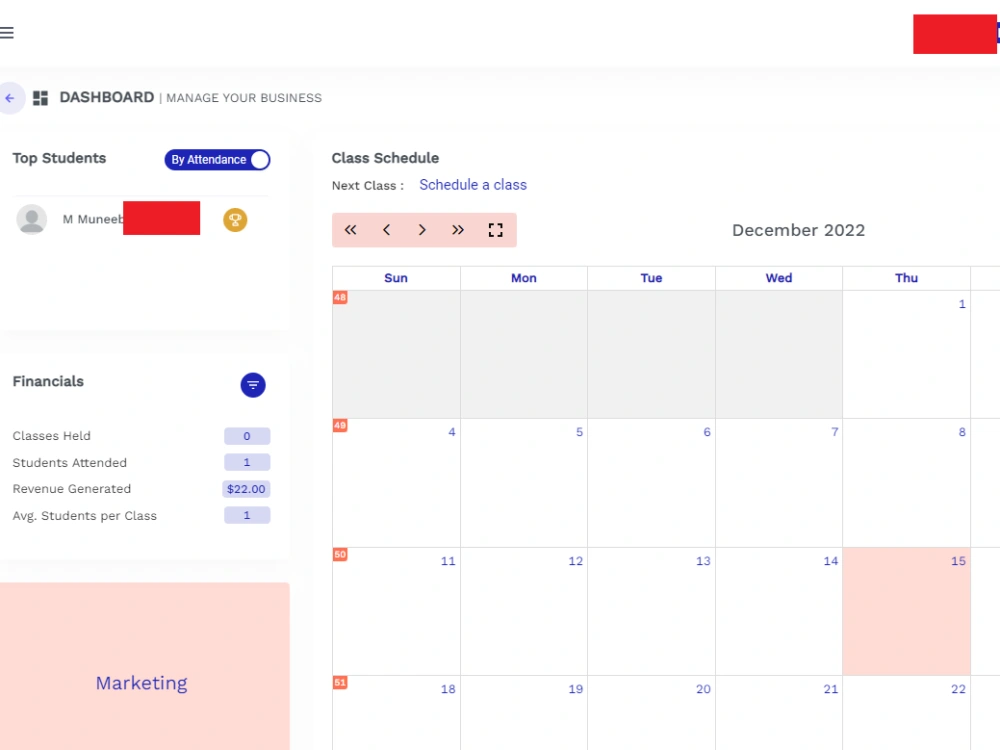Click week number 51 badge
The width and height of the screenshot is (1000, 750).
340,682
